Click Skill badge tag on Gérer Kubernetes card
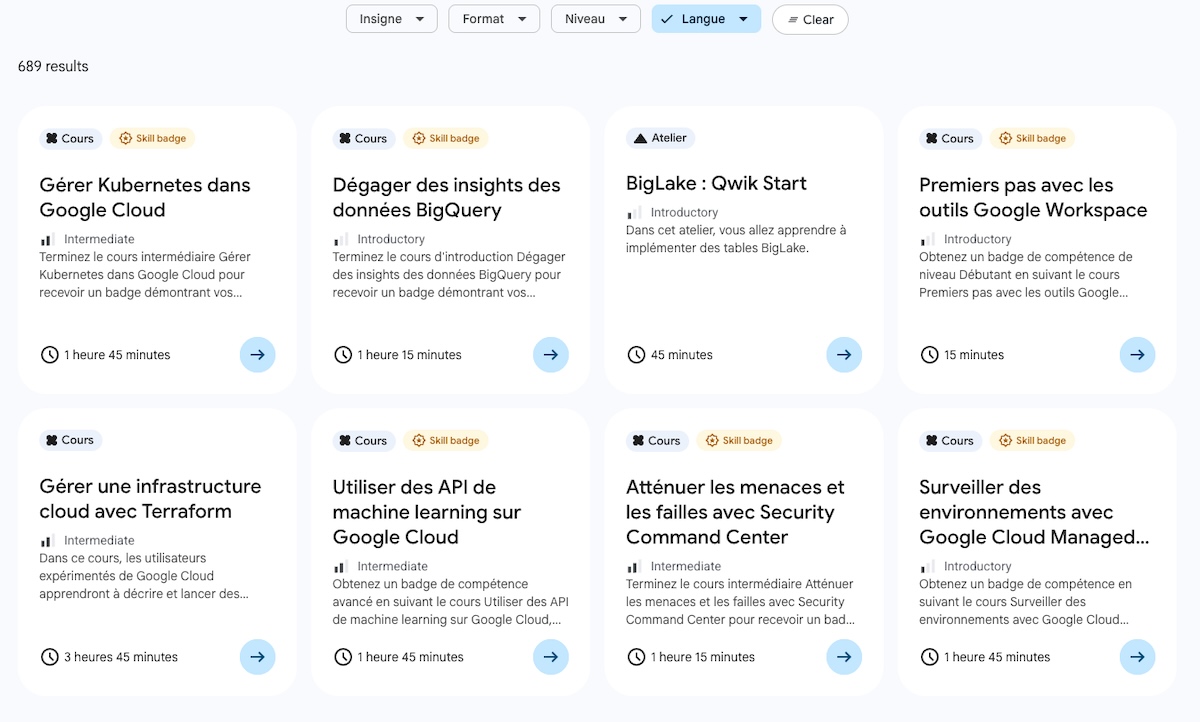Viewport: 1200px width, 722px height. coord(152,138)
